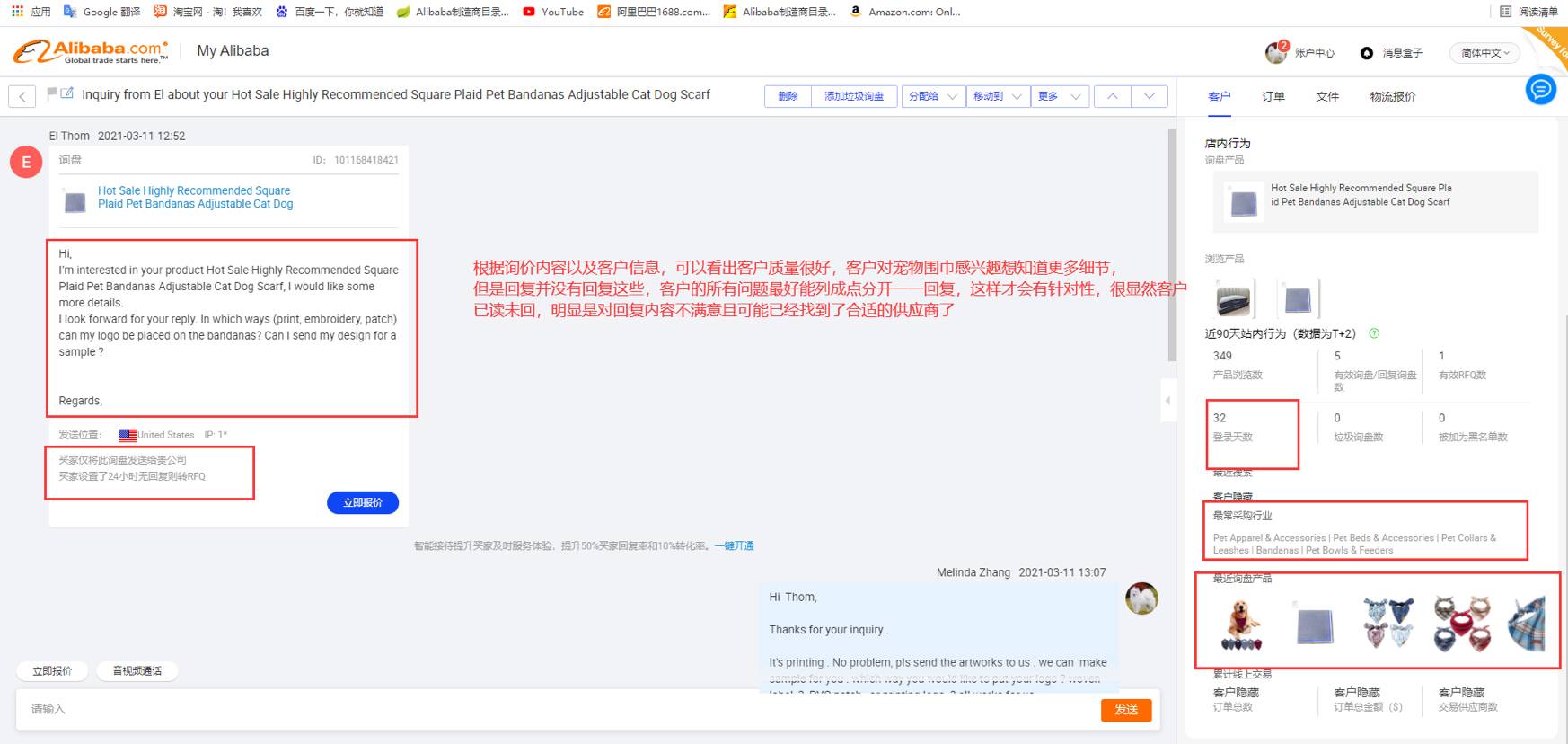
Task: Click the orange 发送 send button
Action: 1125,710
